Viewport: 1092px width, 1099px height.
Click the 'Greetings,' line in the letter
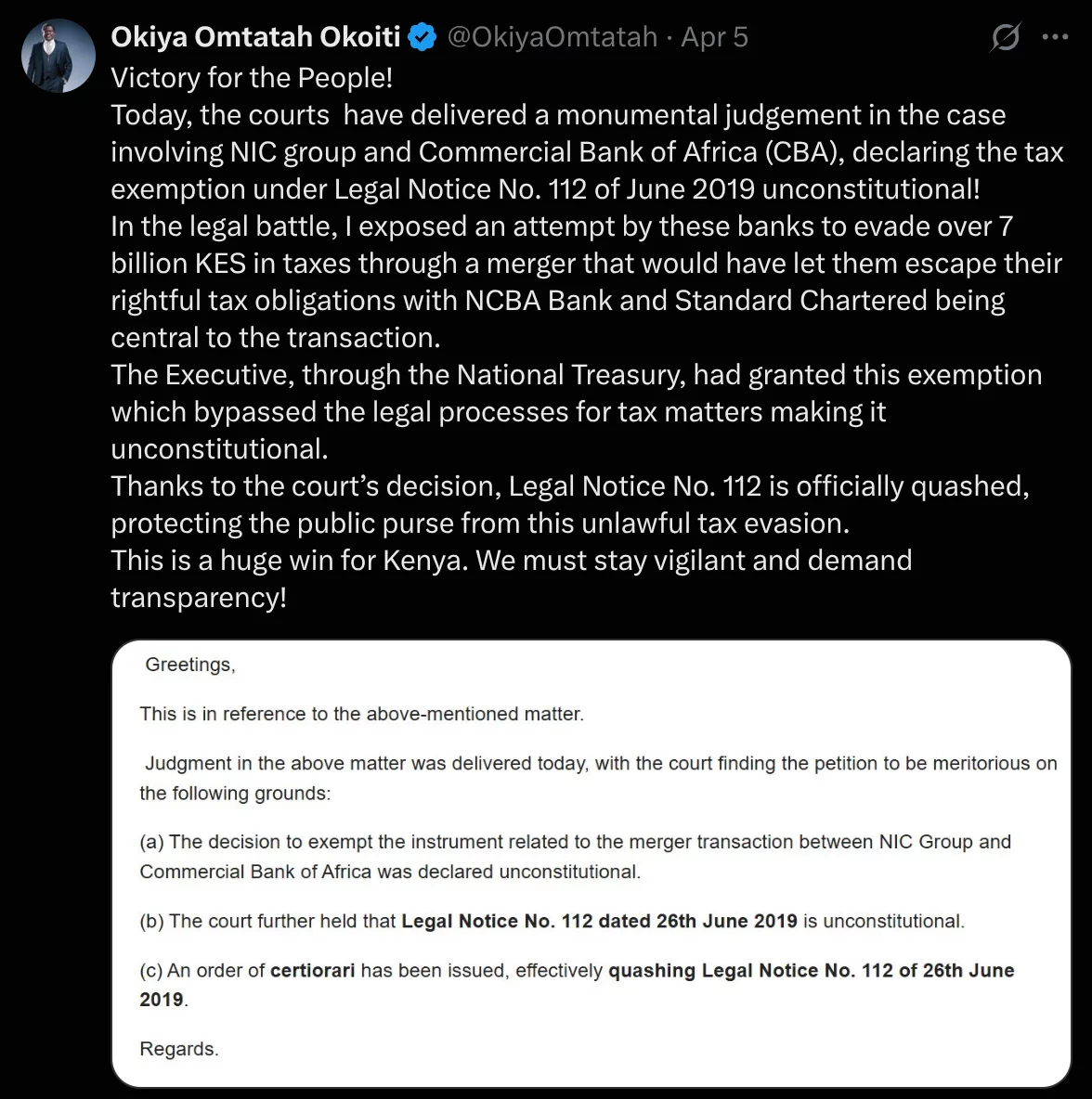[190, 665]
